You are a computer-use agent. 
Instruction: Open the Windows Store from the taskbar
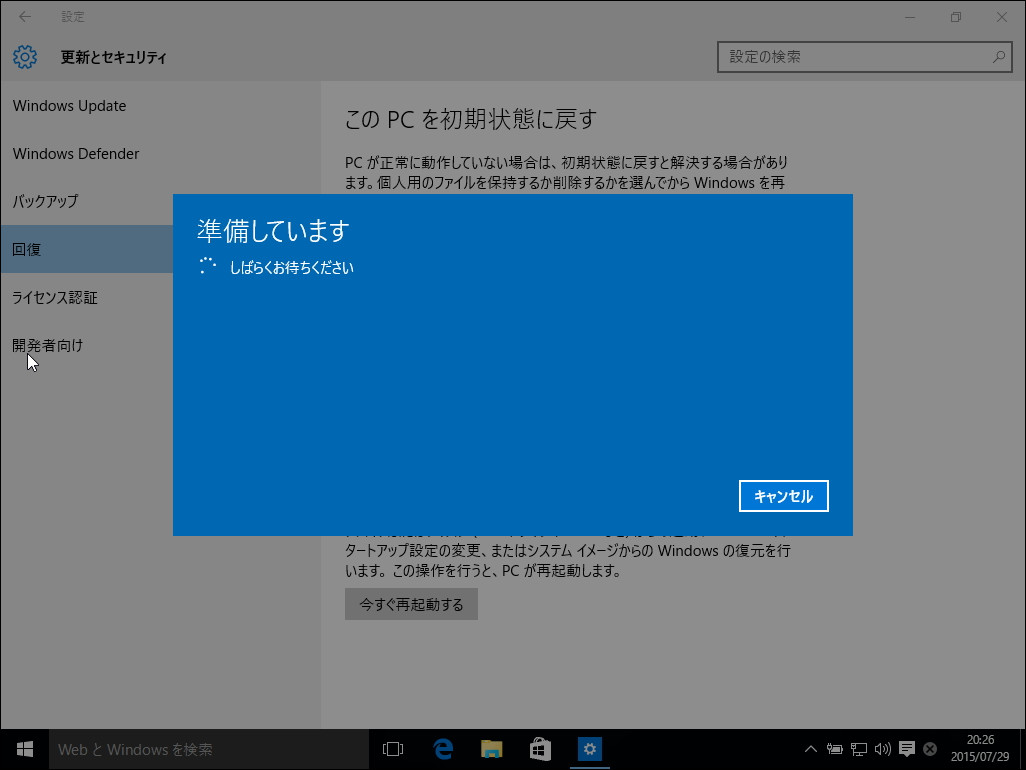click(540, 748)
